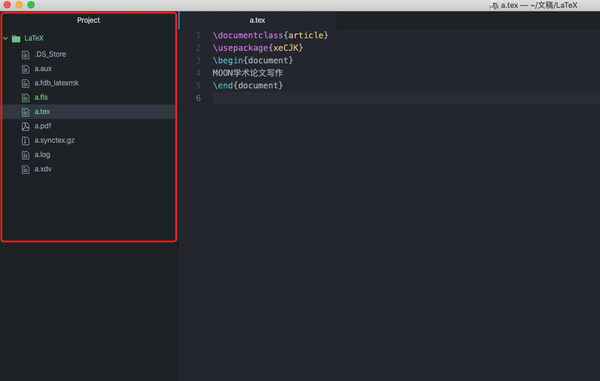Collapse the LaTeX project folder

click(5, 38)
